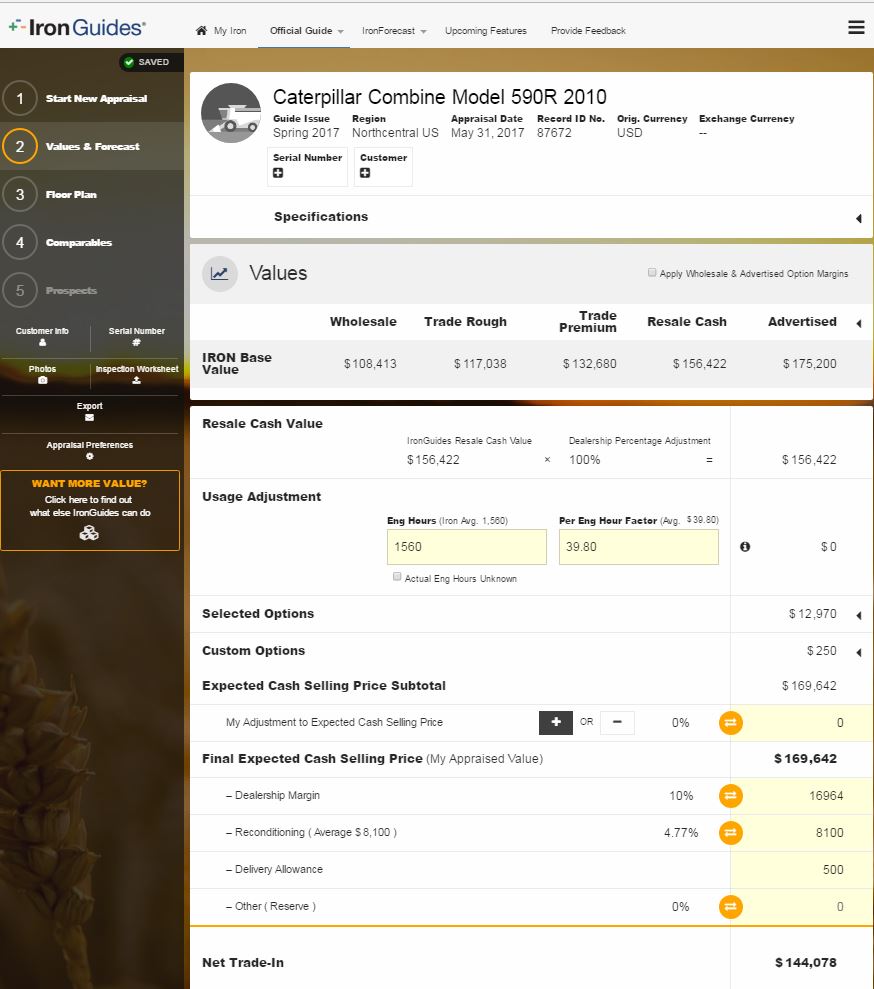Click the Delivery Allowance amount field
This screenshot has height=989, width=874.
801,870
